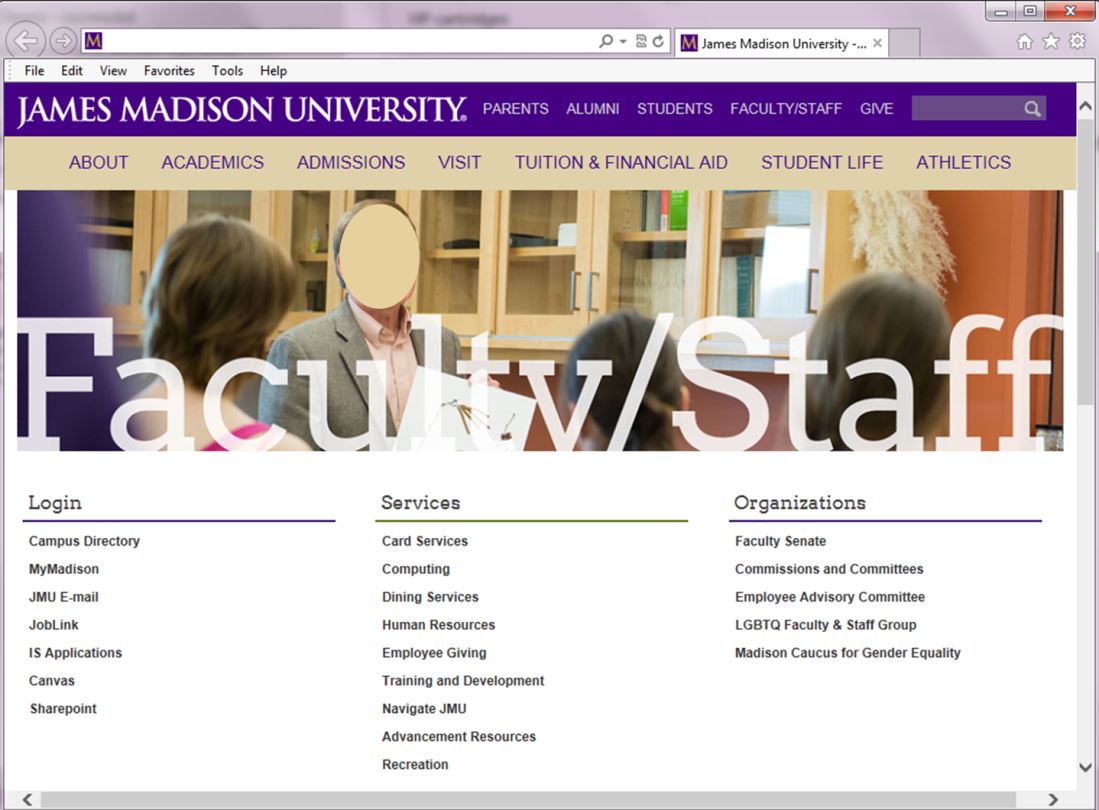1099x810 pixels.
Task: Open the IS Applications link
Action: point(75,653)
